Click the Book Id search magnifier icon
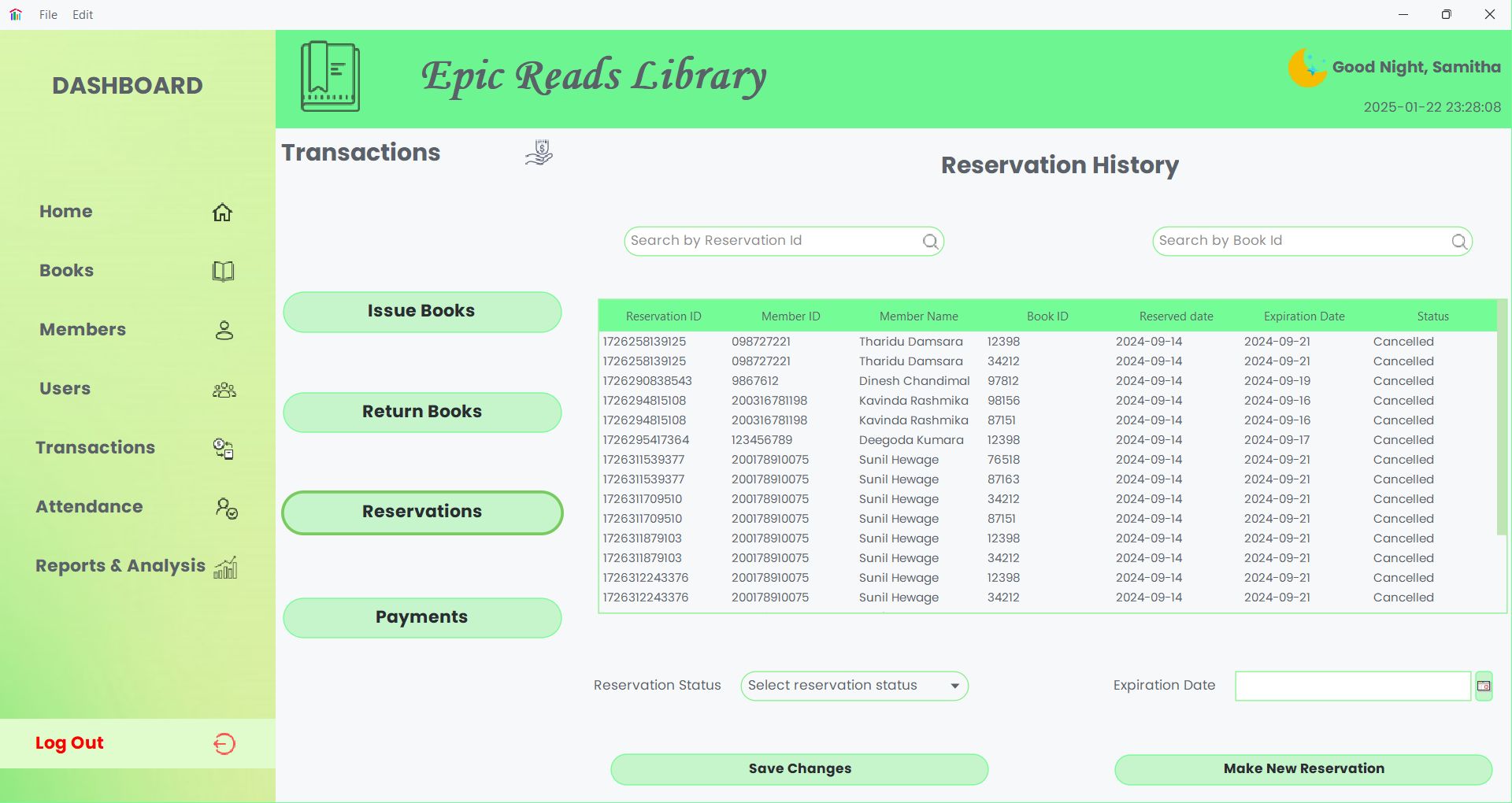 [1458, 242]
